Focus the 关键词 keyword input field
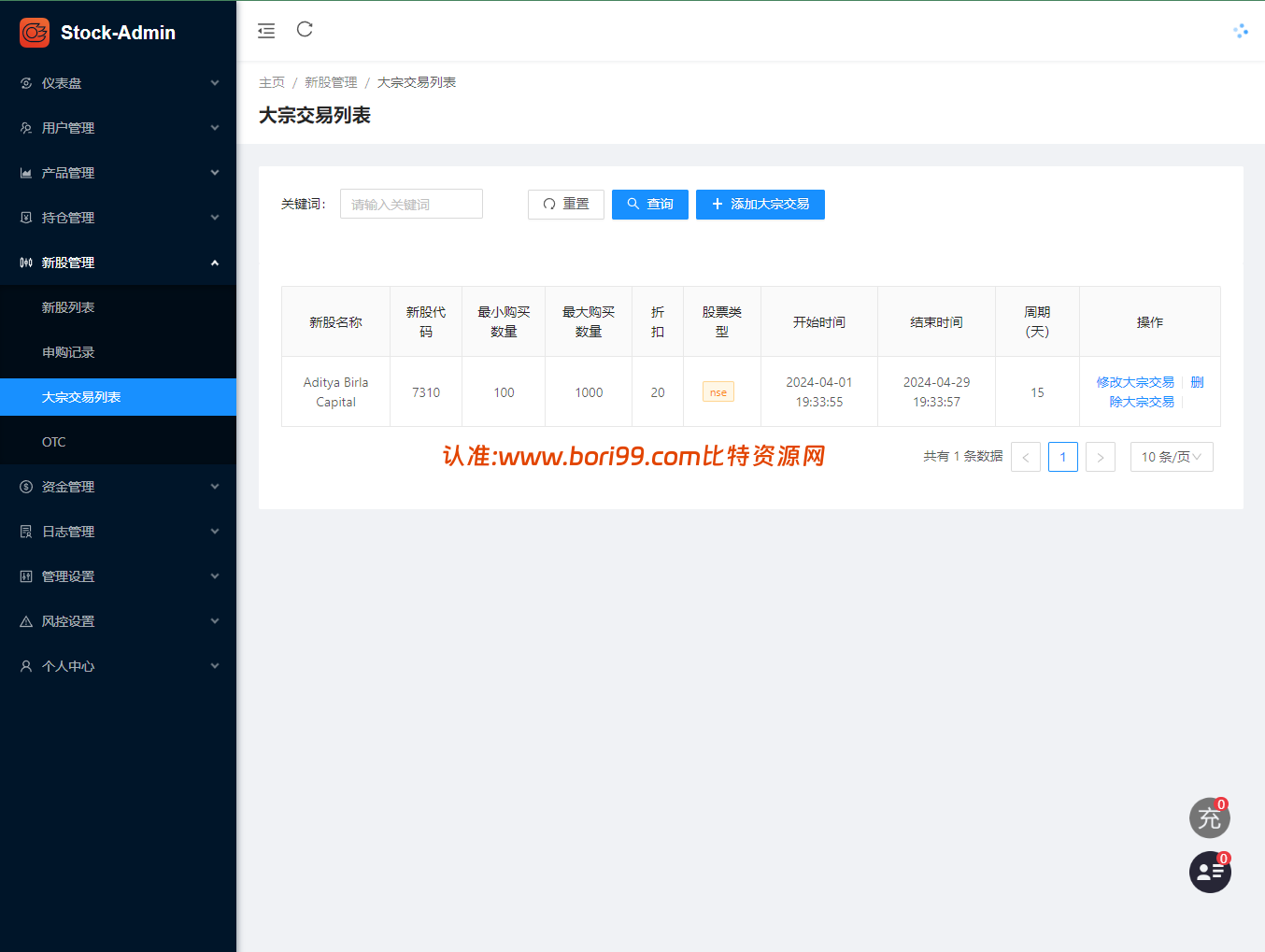 tap(411, 204)
